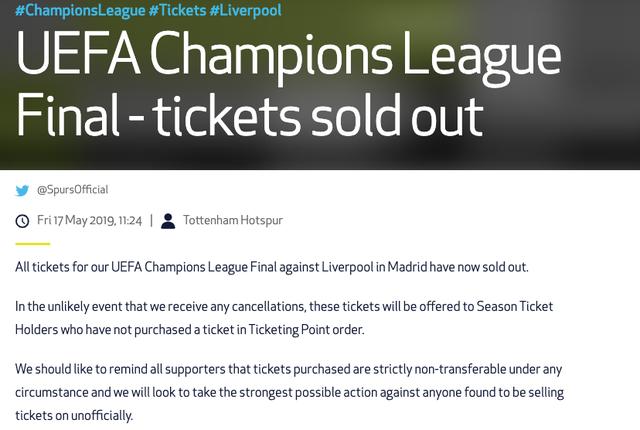Click the yellow divider line under date
640x430 pixels.
tap(33, 244)
